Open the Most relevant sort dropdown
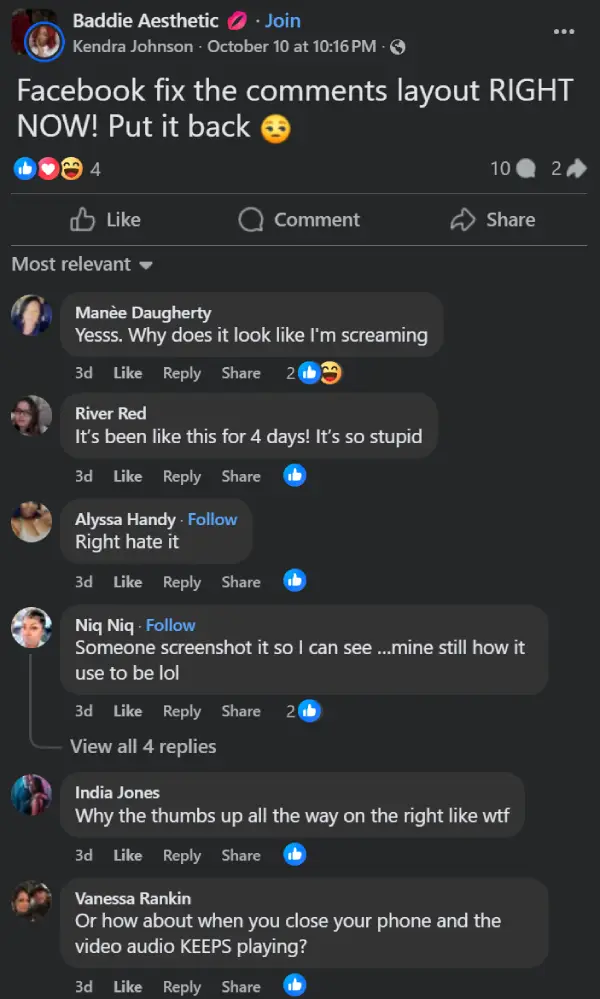Screen dimensions: 600x999 tap(81, 265)
